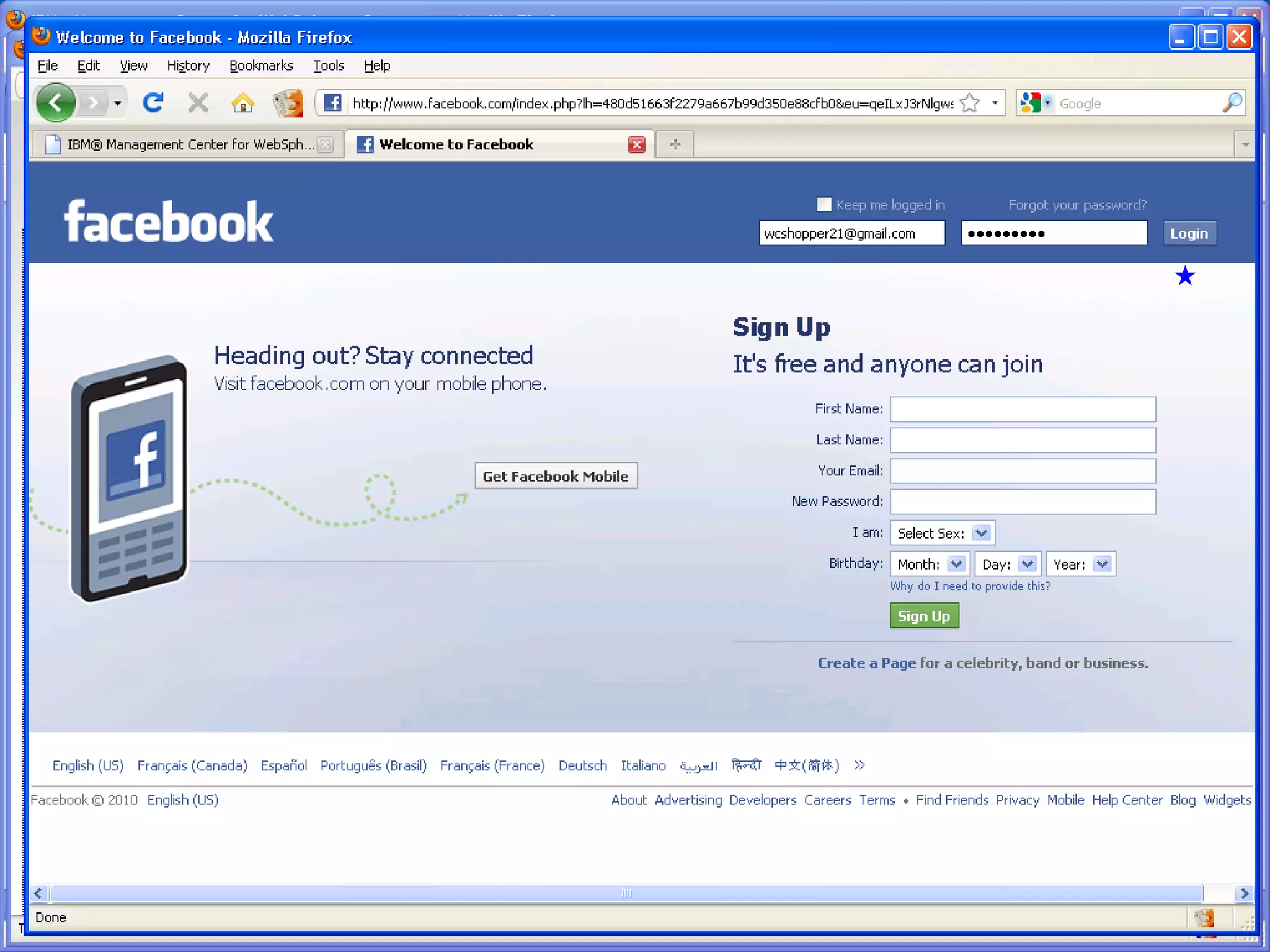Click the Stop loading X icon
Screen dimensions: 1270x952
tap(198, 102)
